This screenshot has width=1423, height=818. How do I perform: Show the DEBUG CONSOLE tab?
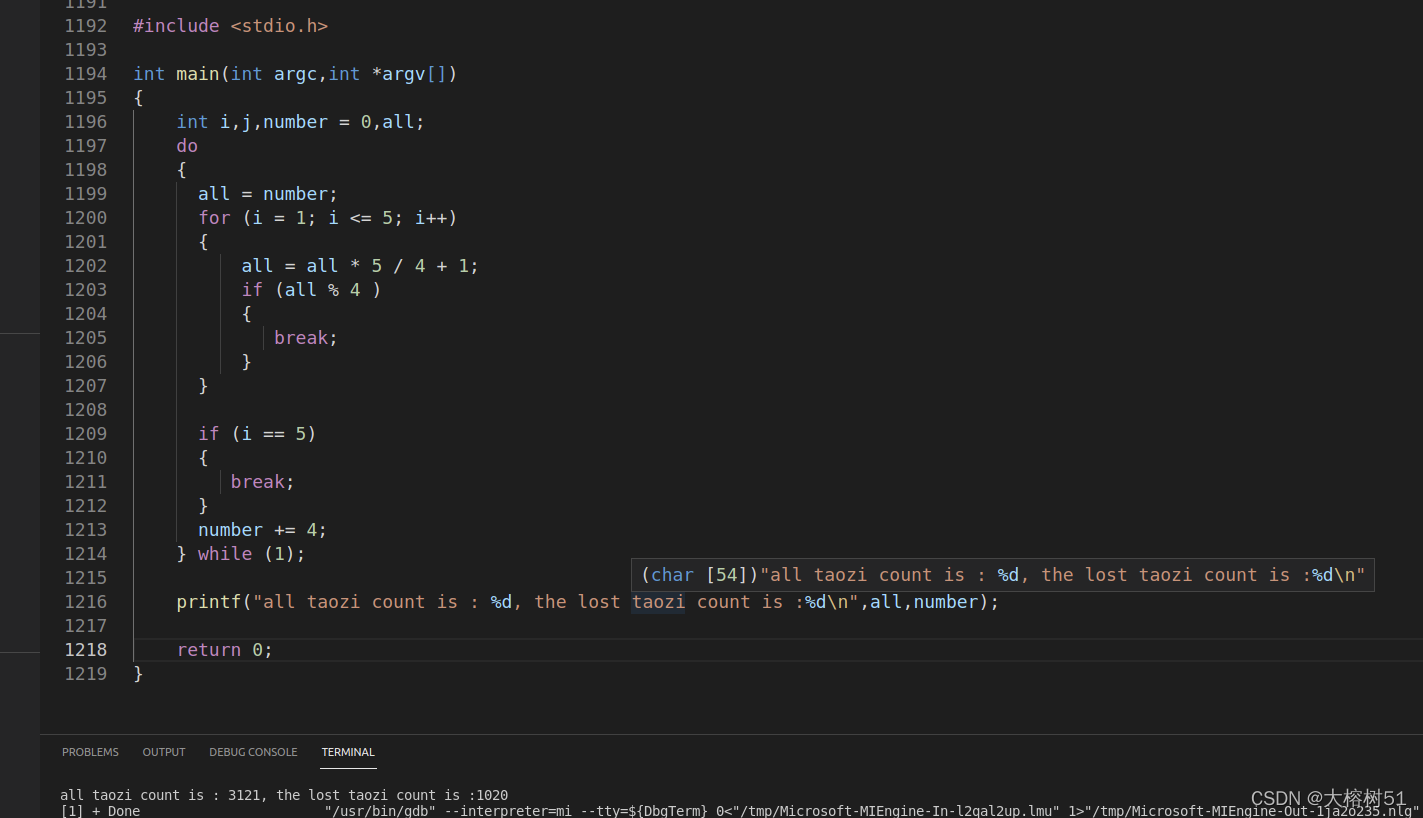tap(253, 752)
